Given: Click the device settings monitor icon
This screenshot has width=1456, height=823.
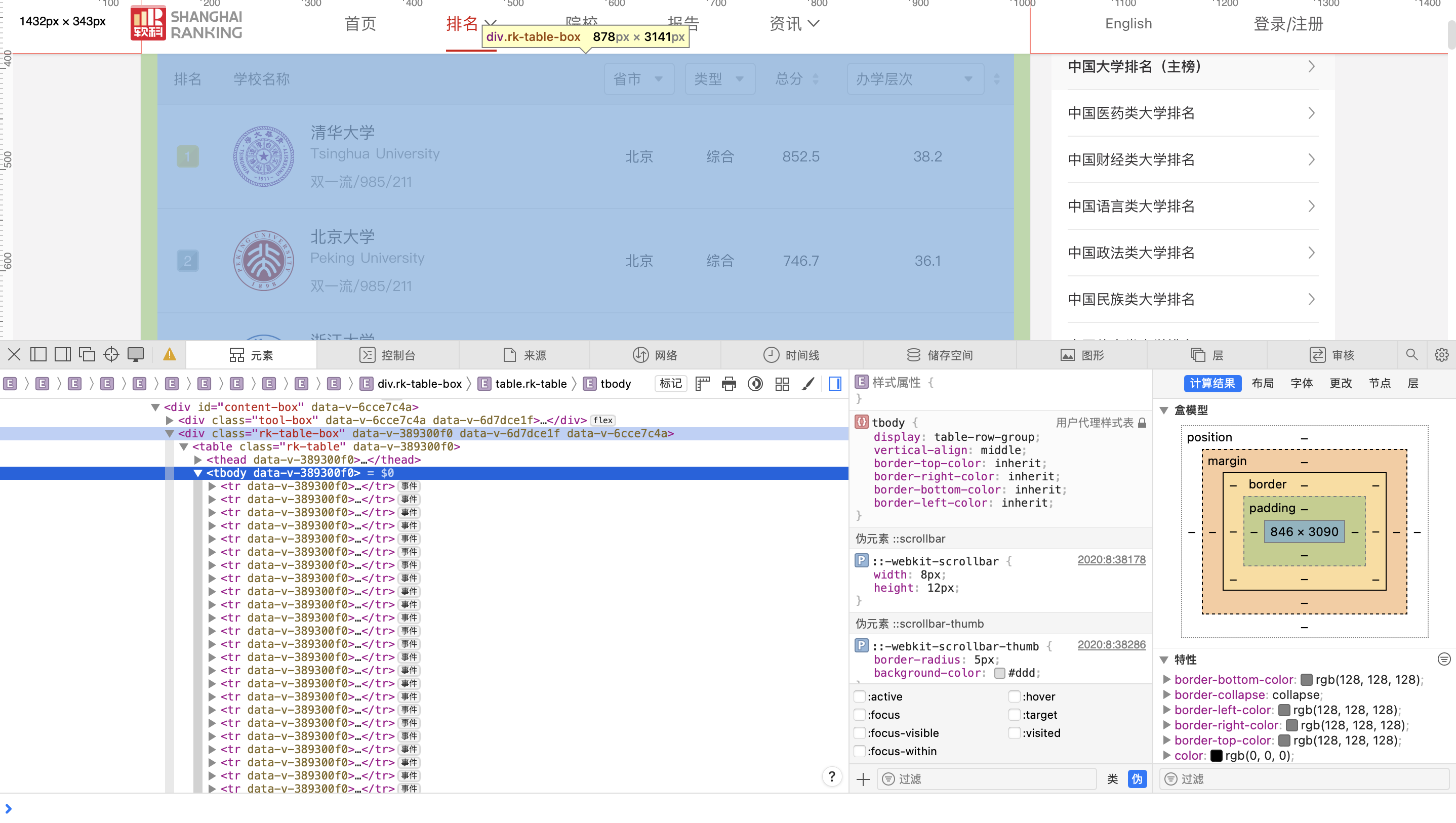Looking at the screenshot, I should [x=136, y=354].
